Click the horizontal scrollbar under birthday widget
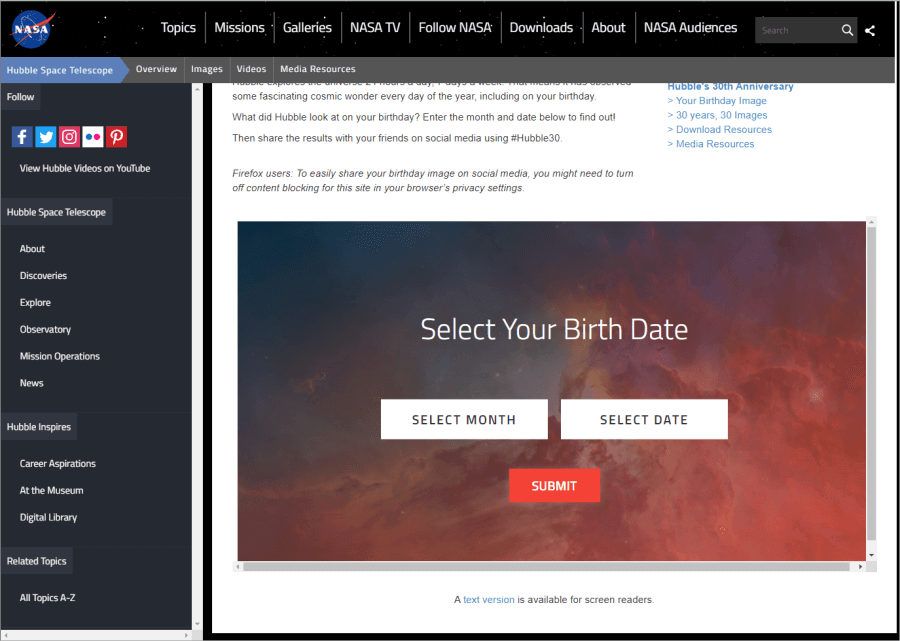 pos(550,566)
